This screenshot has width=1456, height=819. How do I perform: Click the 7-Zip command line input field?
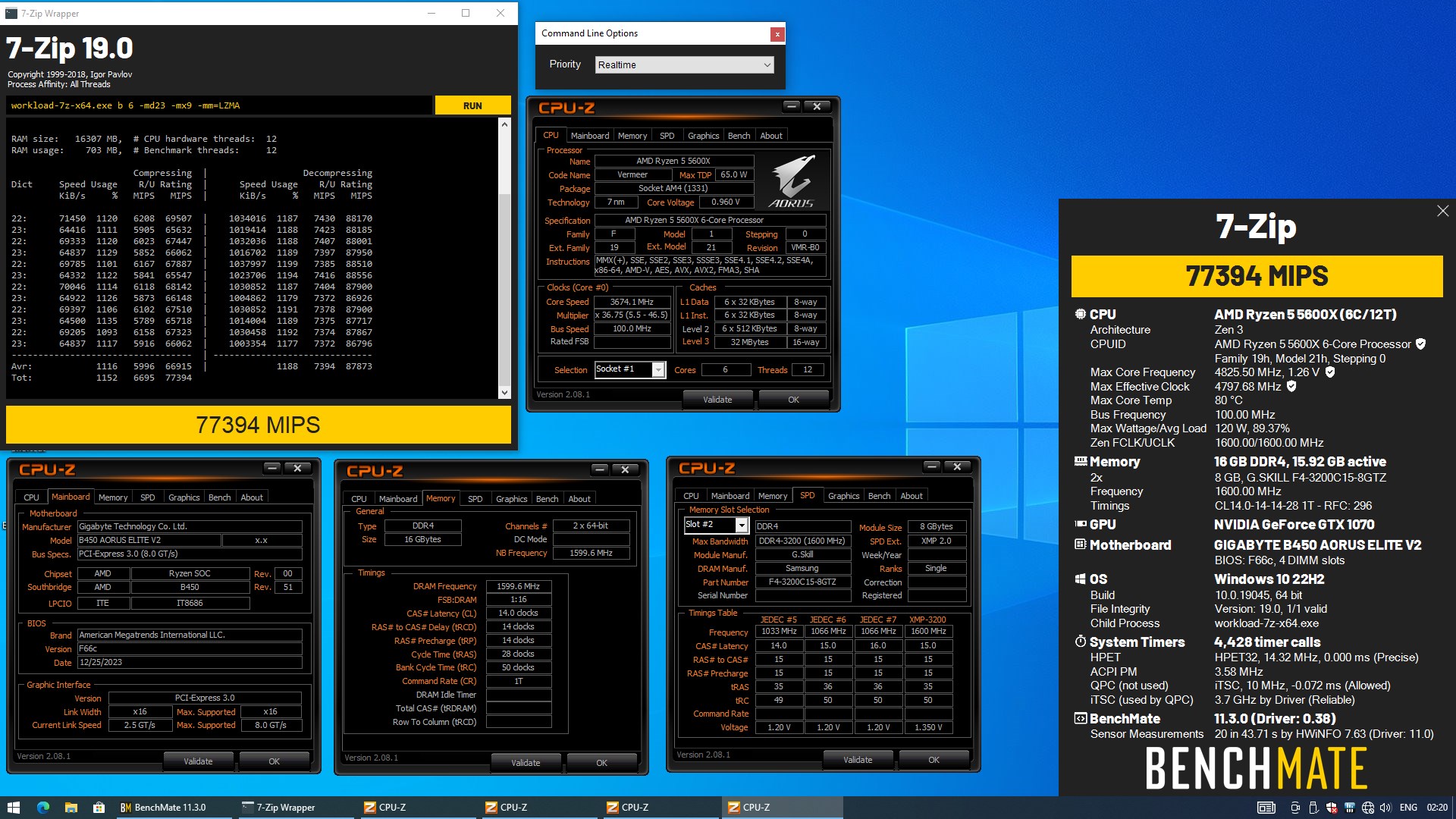(x=219, y=105)
